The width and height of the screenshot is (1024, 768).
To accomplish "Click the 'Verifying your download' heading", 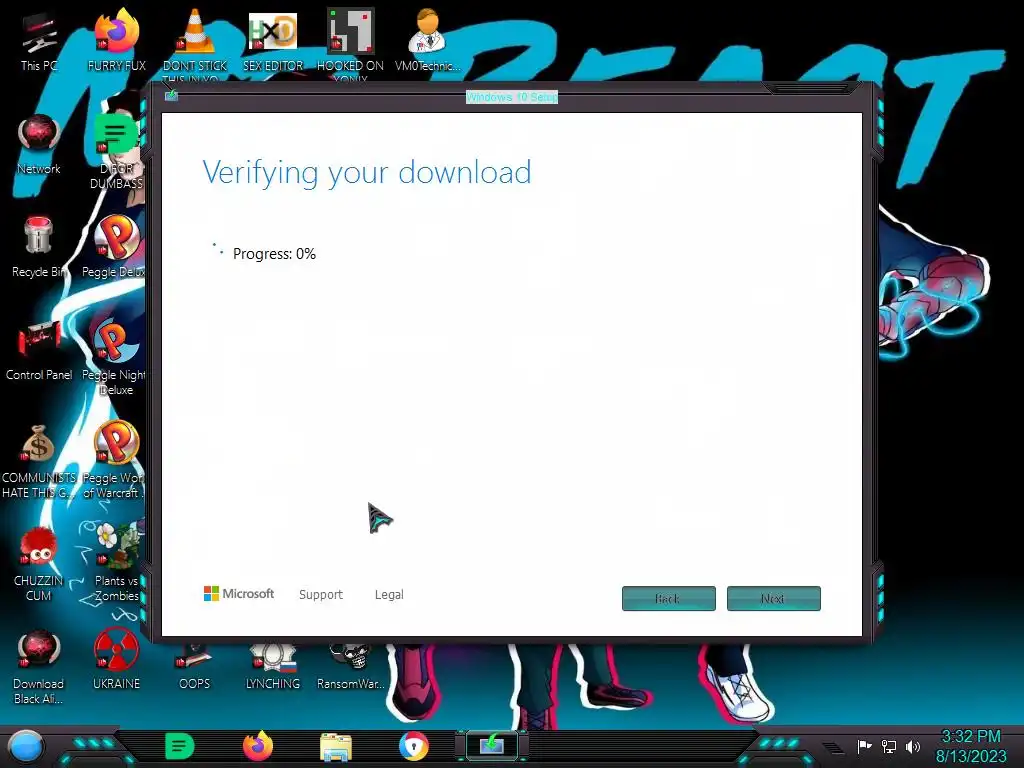I will pos(367,173).
